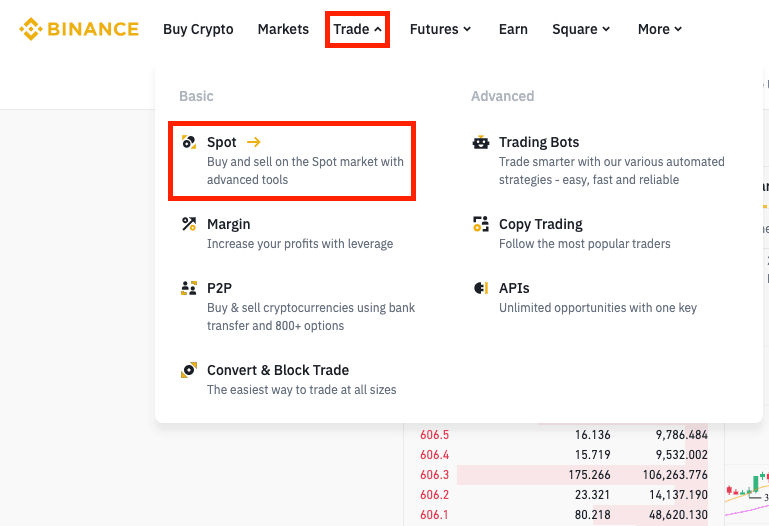The height and width of the screenshot is (526, 769).
Task: Expand the Futures dropdown
Action: [440, 29]
